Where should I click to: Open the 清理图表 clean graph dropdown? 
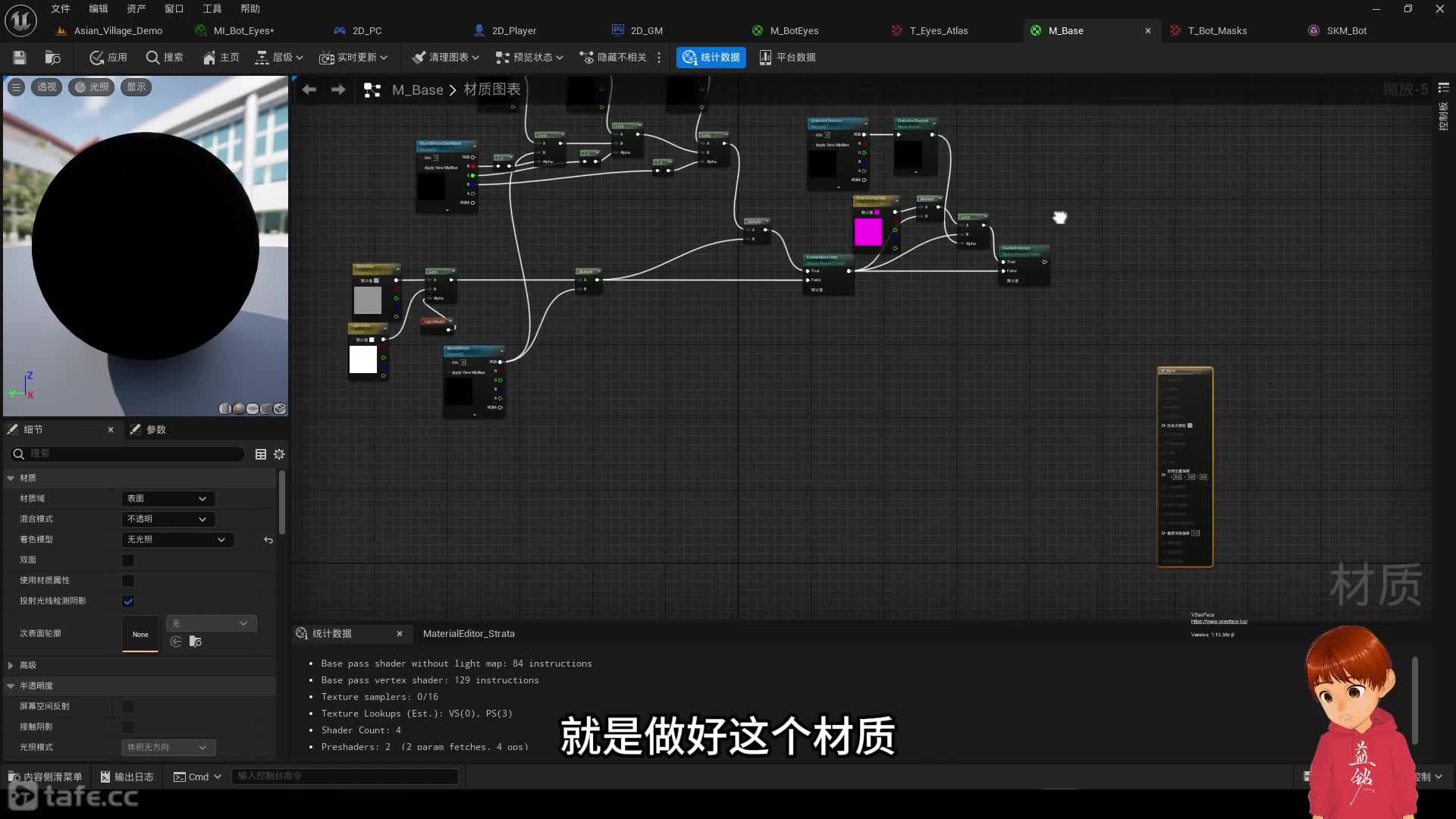(x=446, y=58)
